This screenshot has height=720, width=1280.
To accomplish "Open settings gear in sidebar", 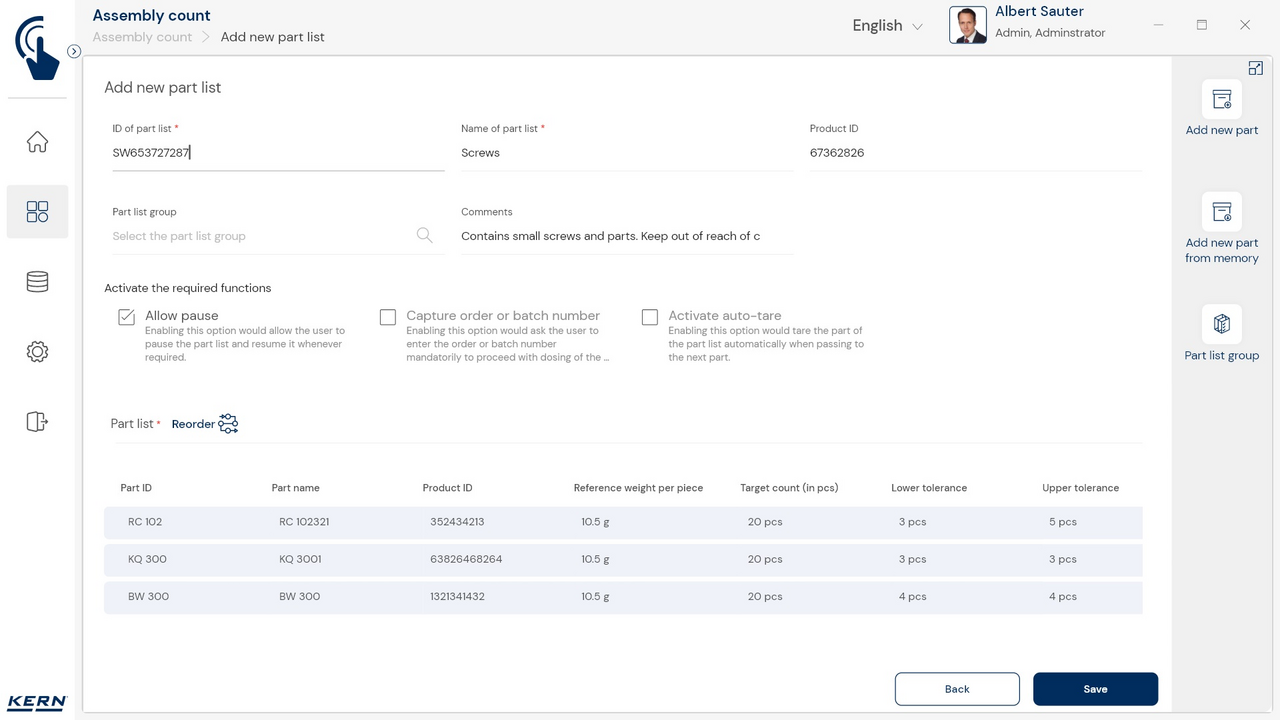I will coord(37,352).
